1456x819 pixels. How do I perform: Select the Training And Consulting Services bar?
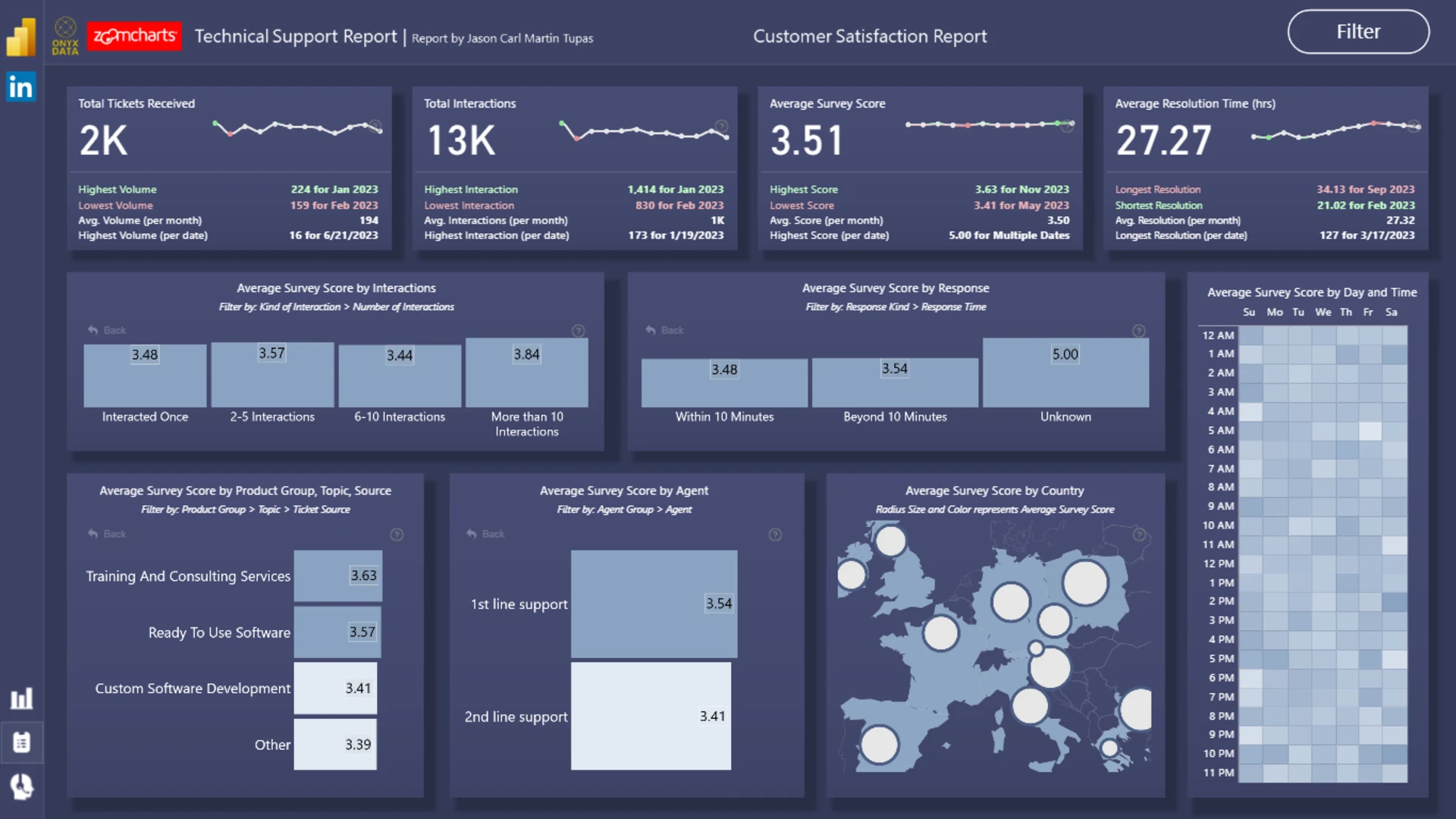(x=337, y=576)
